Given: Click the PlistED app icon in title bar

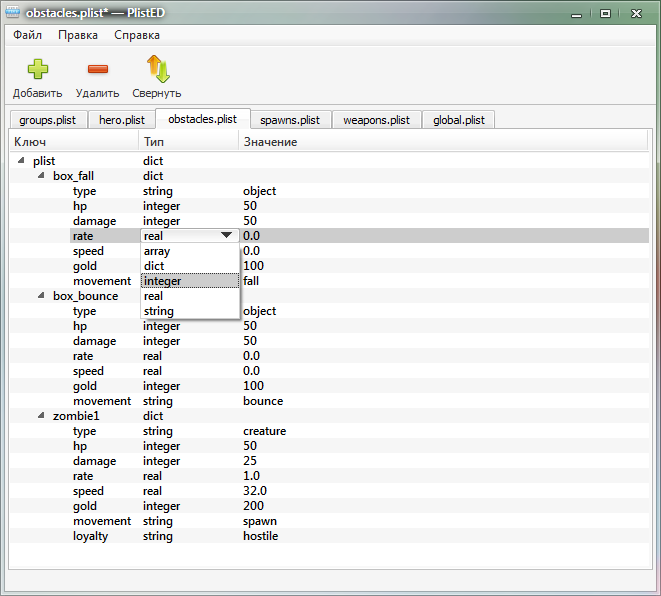Looking at the screenshot, I should (13, 13).
